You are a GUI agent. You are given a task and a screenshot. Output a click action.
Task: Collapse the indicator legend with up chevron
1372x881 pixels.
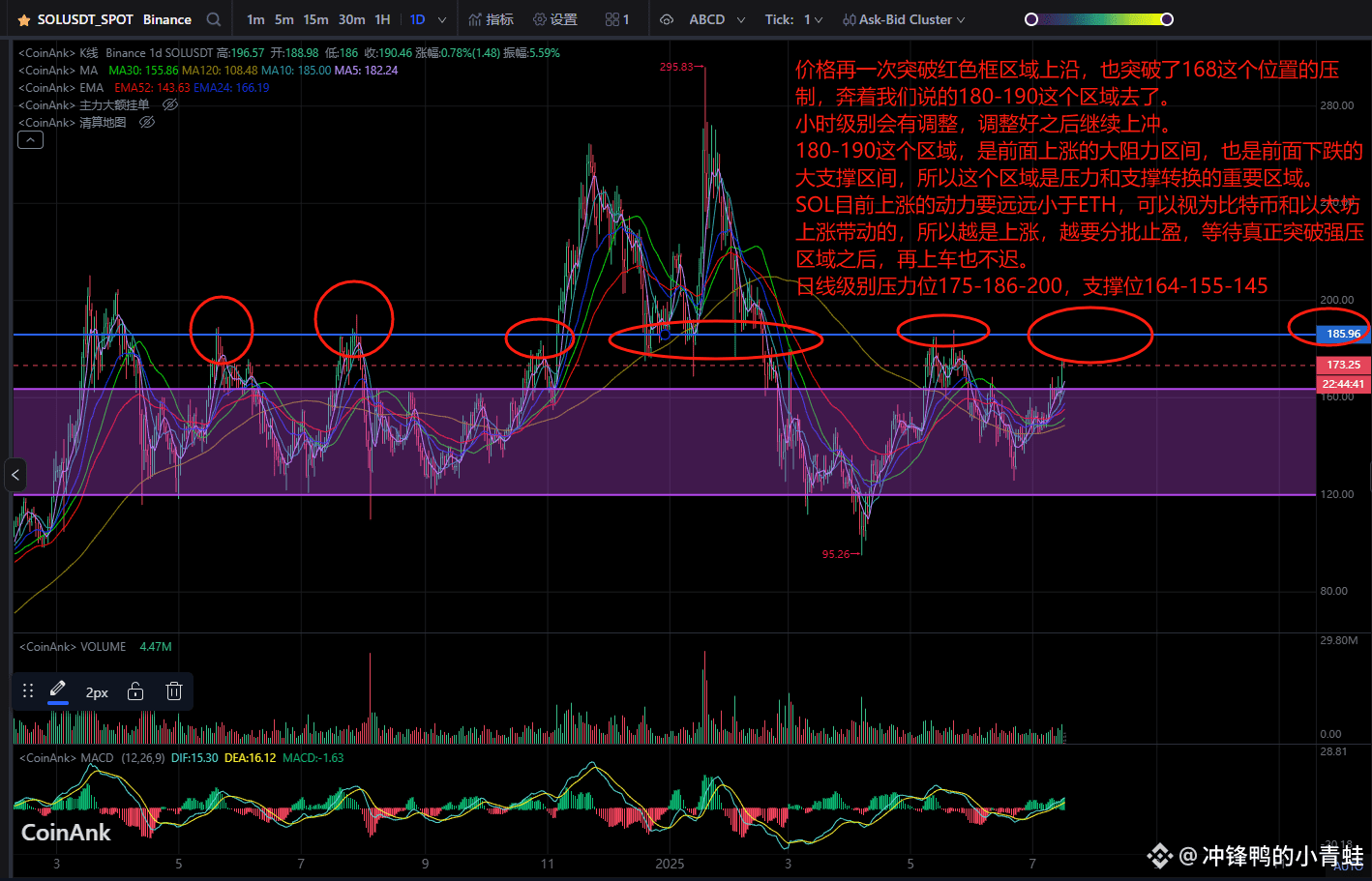[x=30, y=140]
